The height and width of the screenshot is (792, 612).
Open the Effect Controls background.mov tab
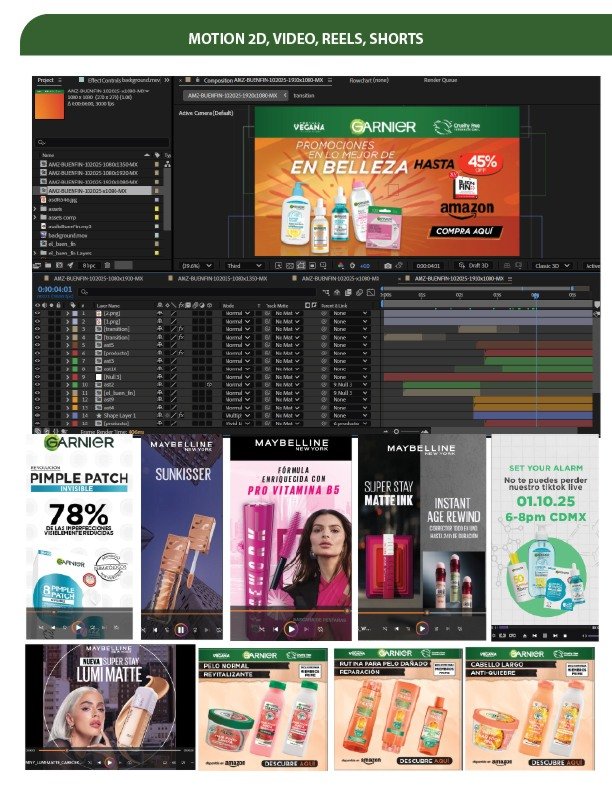tap(119, 79)
